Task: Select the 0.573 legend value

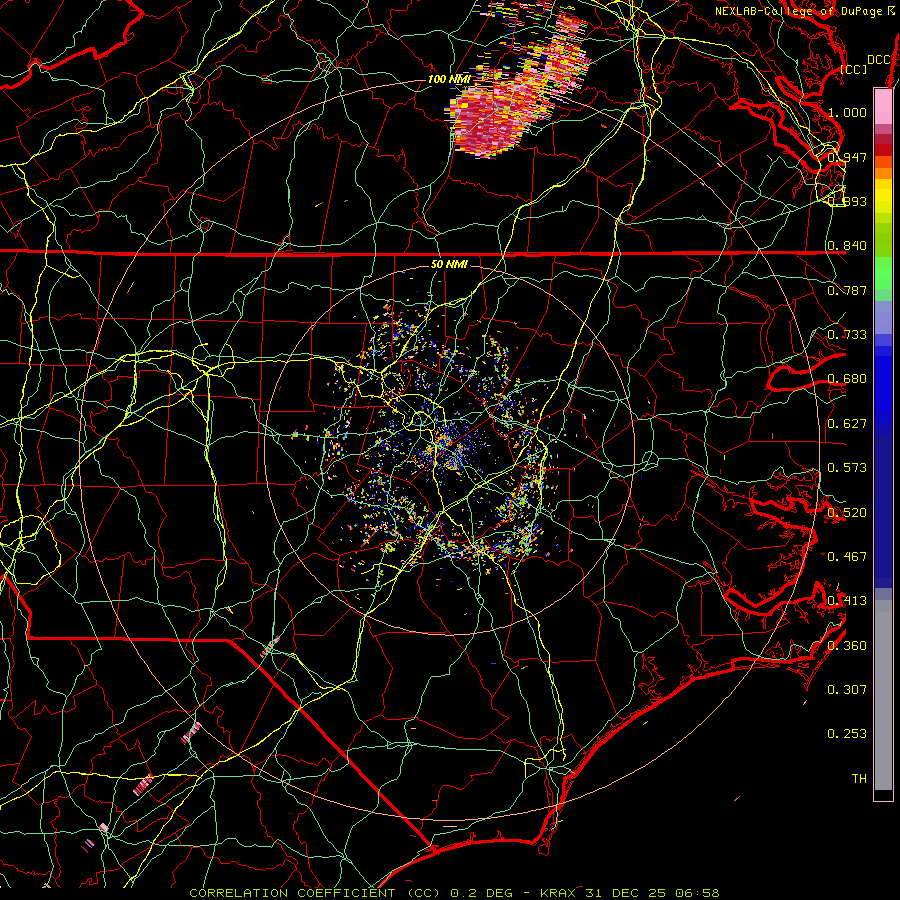Action: (x=847, y=468)
